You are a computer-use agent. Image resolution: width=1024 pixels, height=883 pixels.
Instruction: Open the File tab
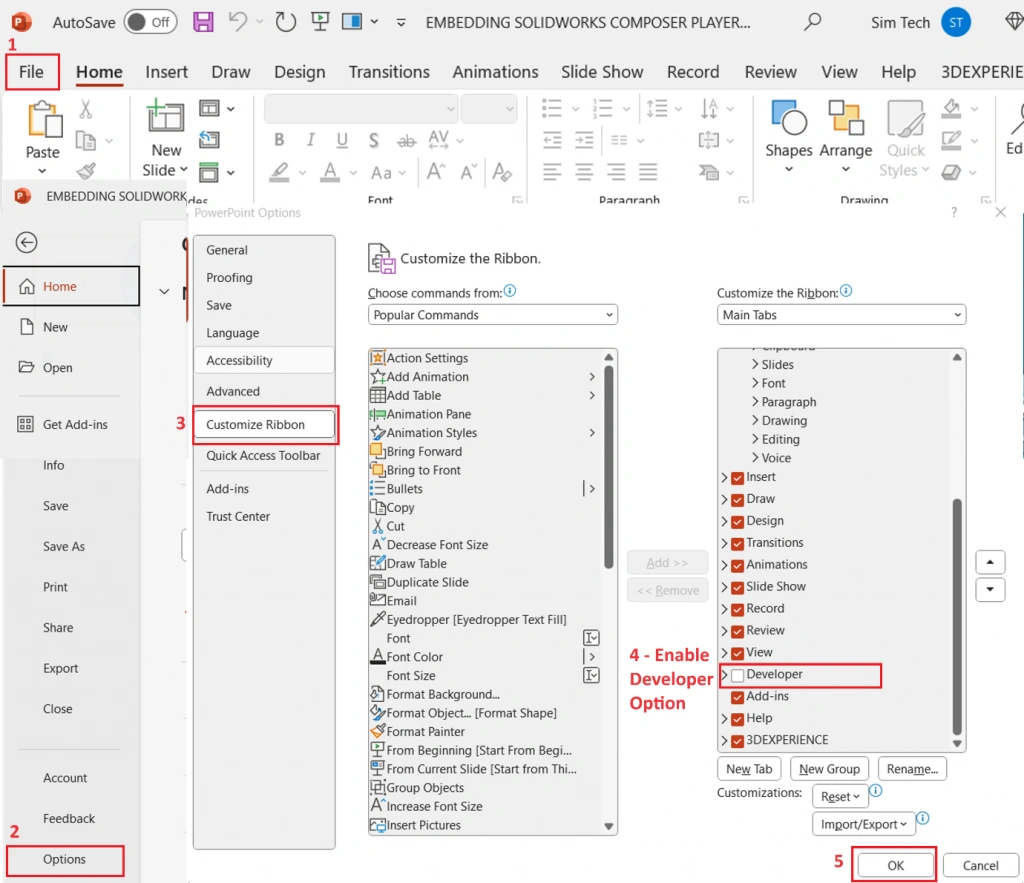pos(31,72)
